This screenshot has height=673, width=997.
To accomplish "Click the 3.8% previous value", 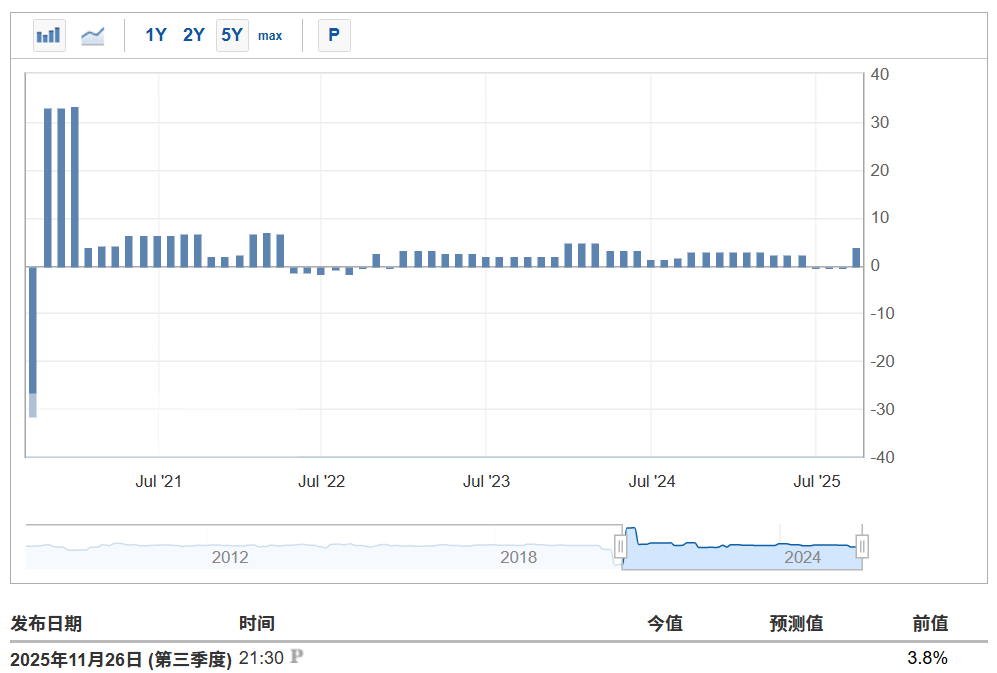I will pos(929,658).
